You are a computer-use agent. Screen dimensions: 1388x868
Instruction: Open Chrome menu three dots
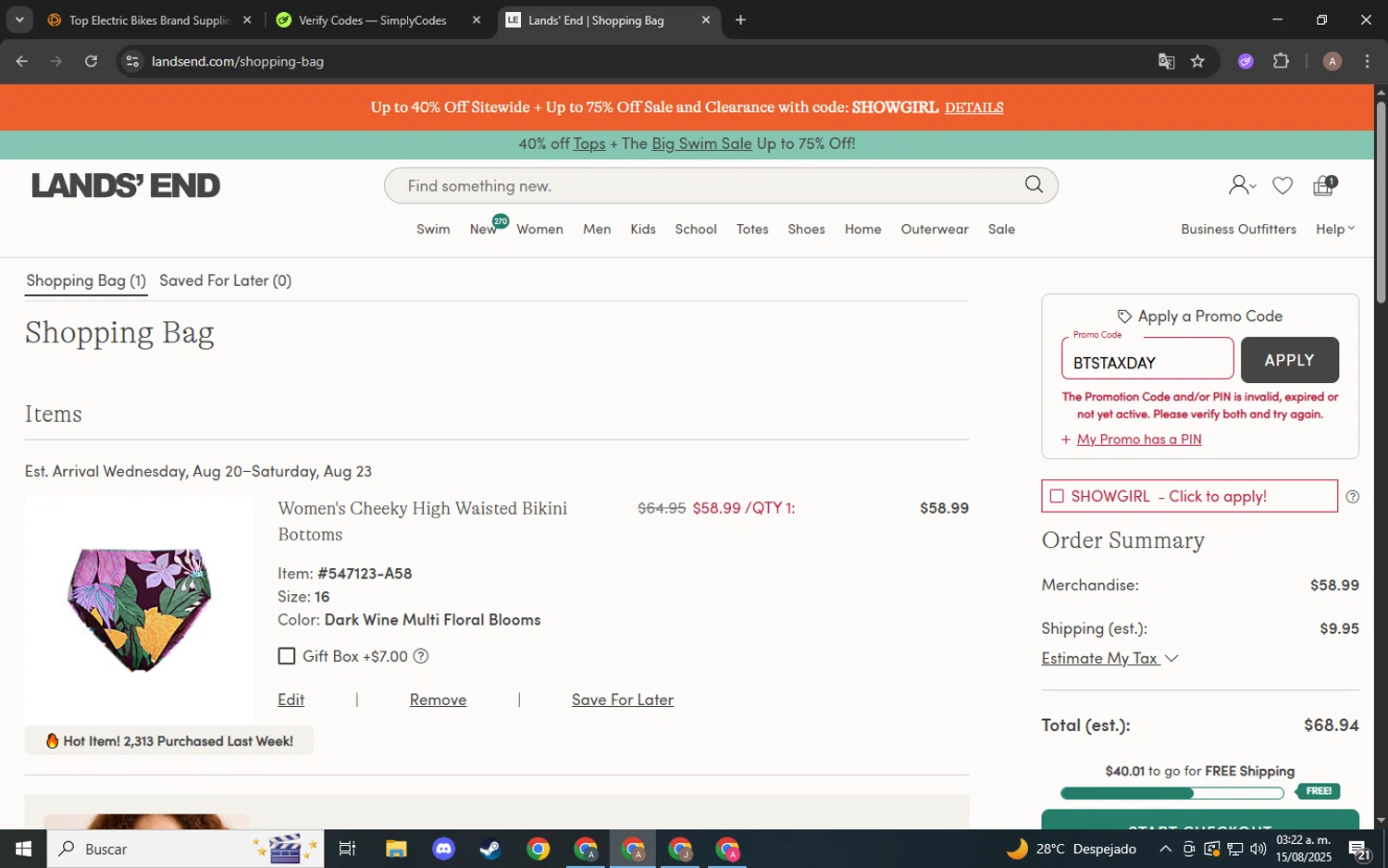tap(1367, 61)
